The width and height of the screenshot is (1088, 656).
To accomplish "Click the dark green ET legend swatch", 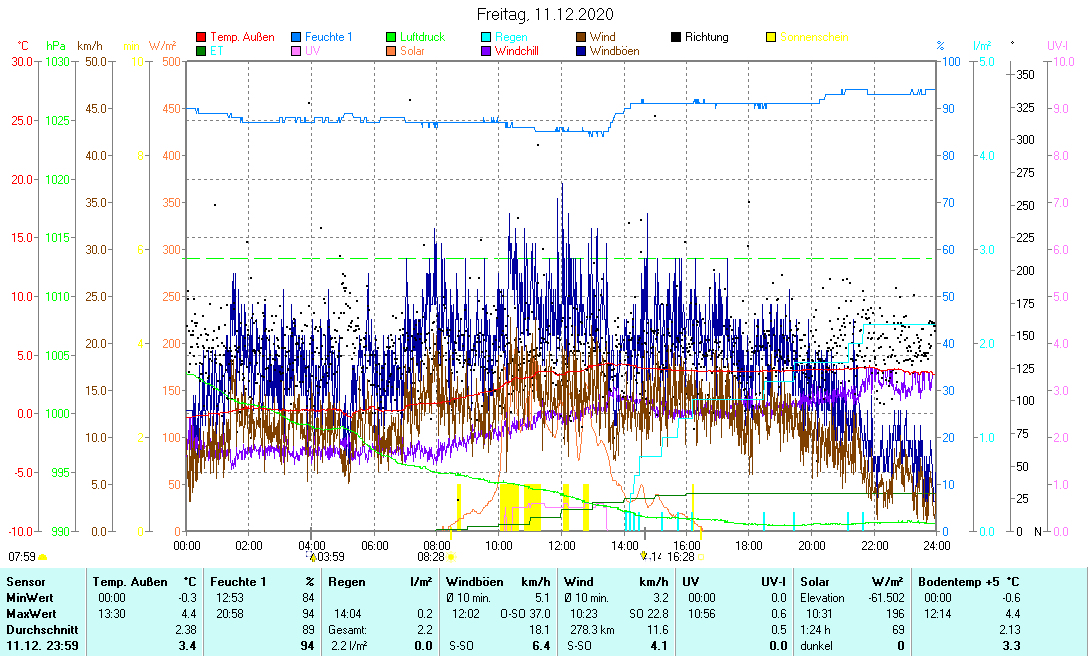I will point(201,50).
